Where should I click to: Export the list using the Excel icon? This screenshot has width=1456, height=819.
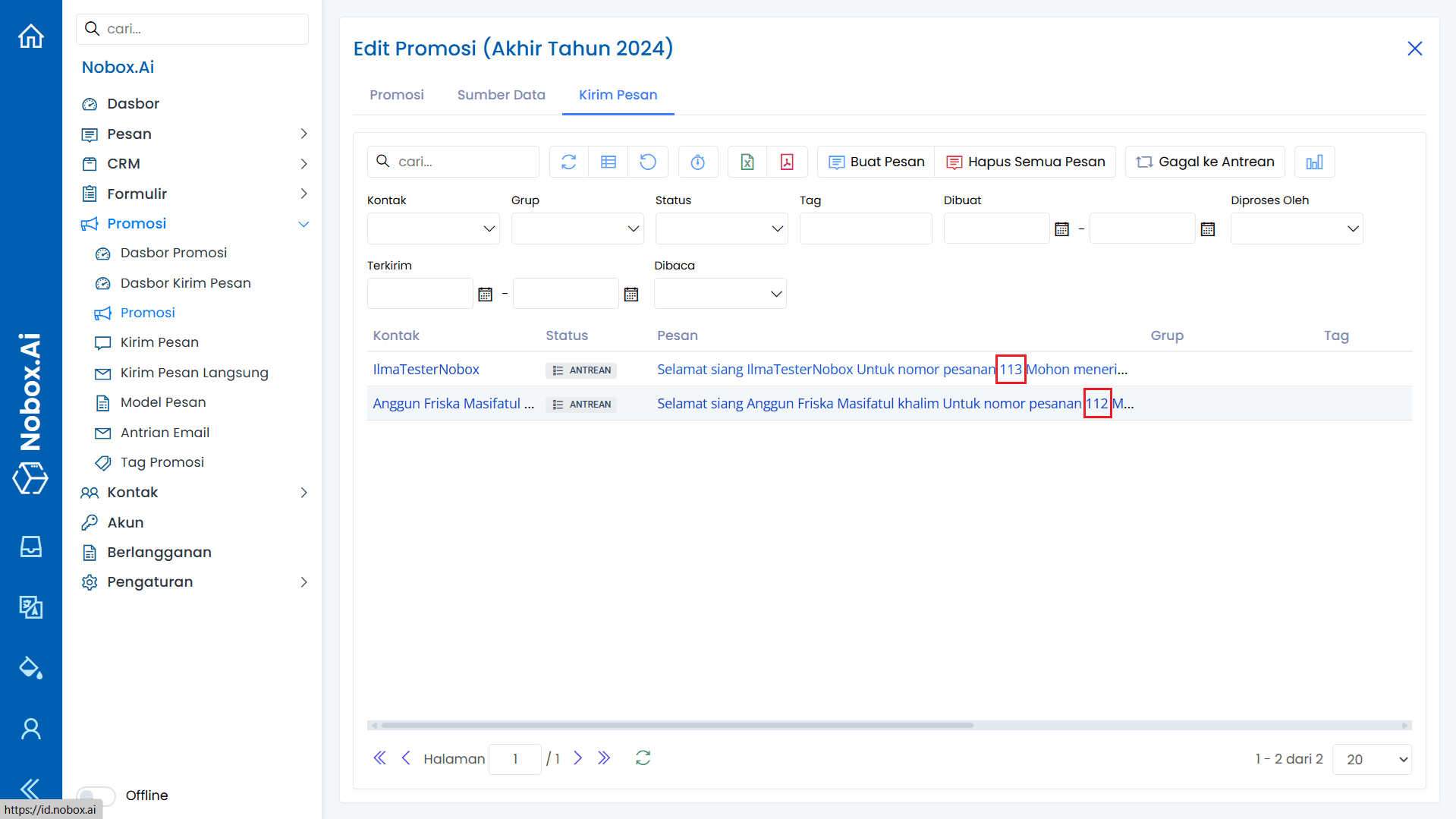[x=747, y=162]
